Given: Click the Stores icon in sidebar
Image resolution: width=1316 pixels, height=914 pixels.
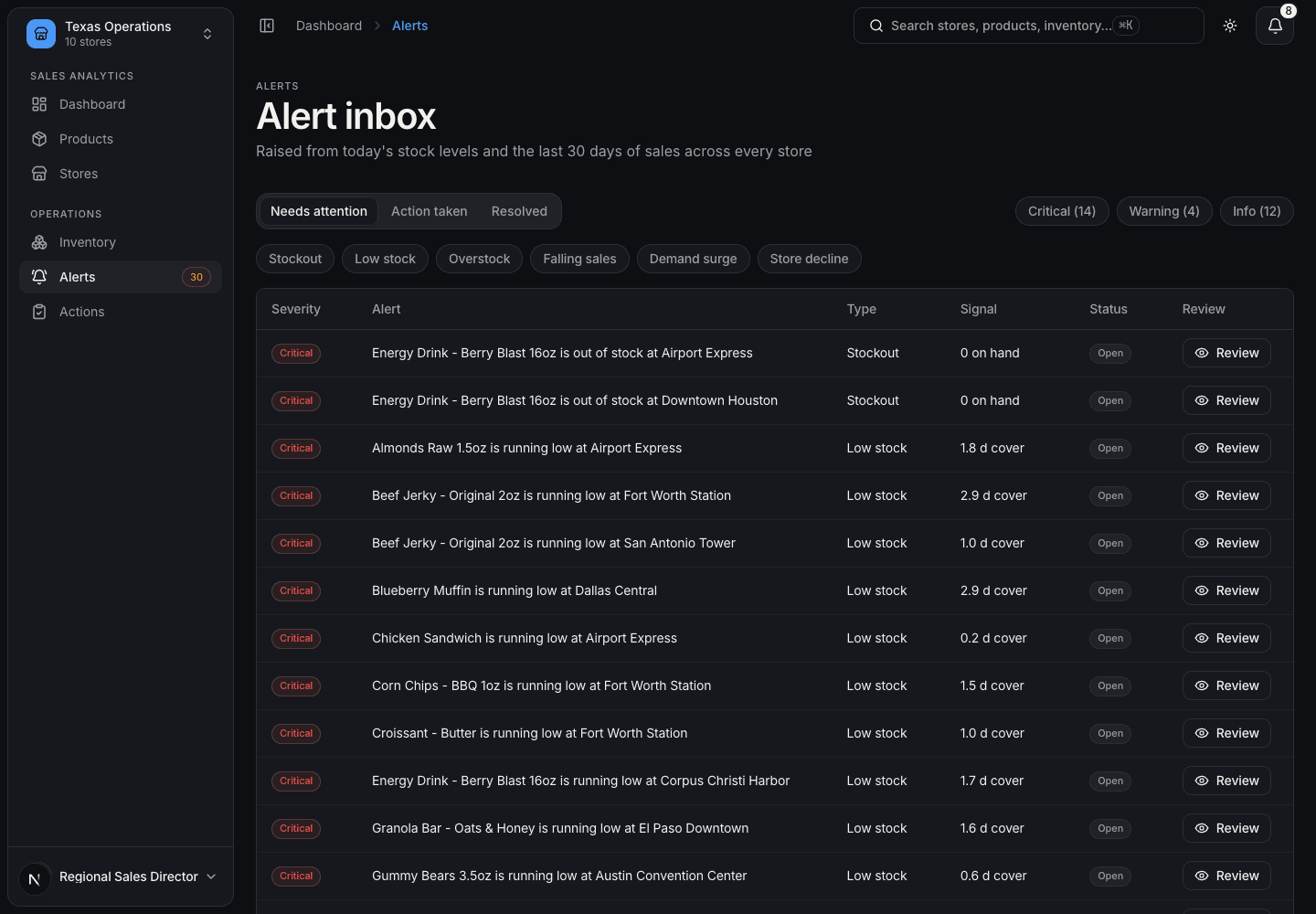Looking at the screenshot, I should click(x=39, y=174).
